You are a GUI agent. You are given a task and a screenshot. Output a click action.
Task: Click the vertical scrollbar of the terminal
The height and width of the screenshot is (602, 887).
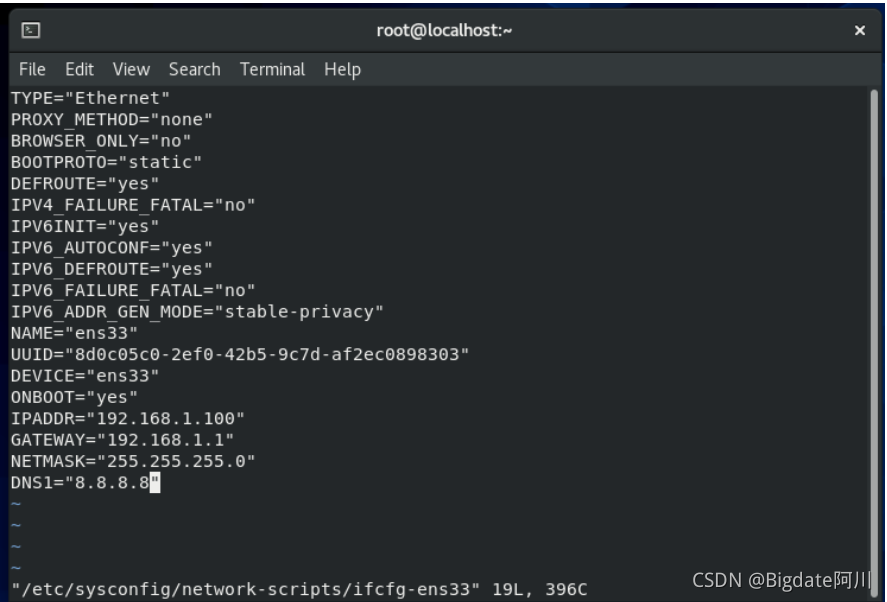[x=874, y=334]
